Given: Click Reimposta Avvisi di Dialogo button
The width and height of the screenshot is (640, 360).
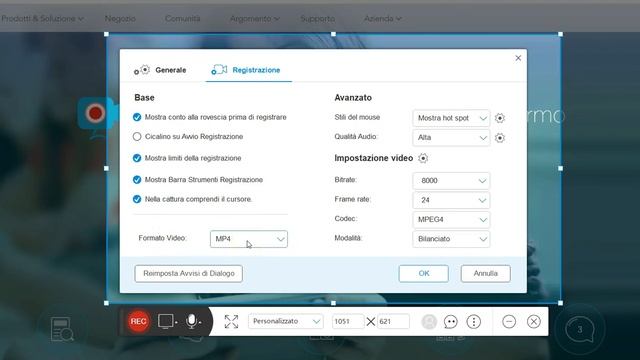Looking at the screenshot, I should pyautogui.click(x=189, y=273).
